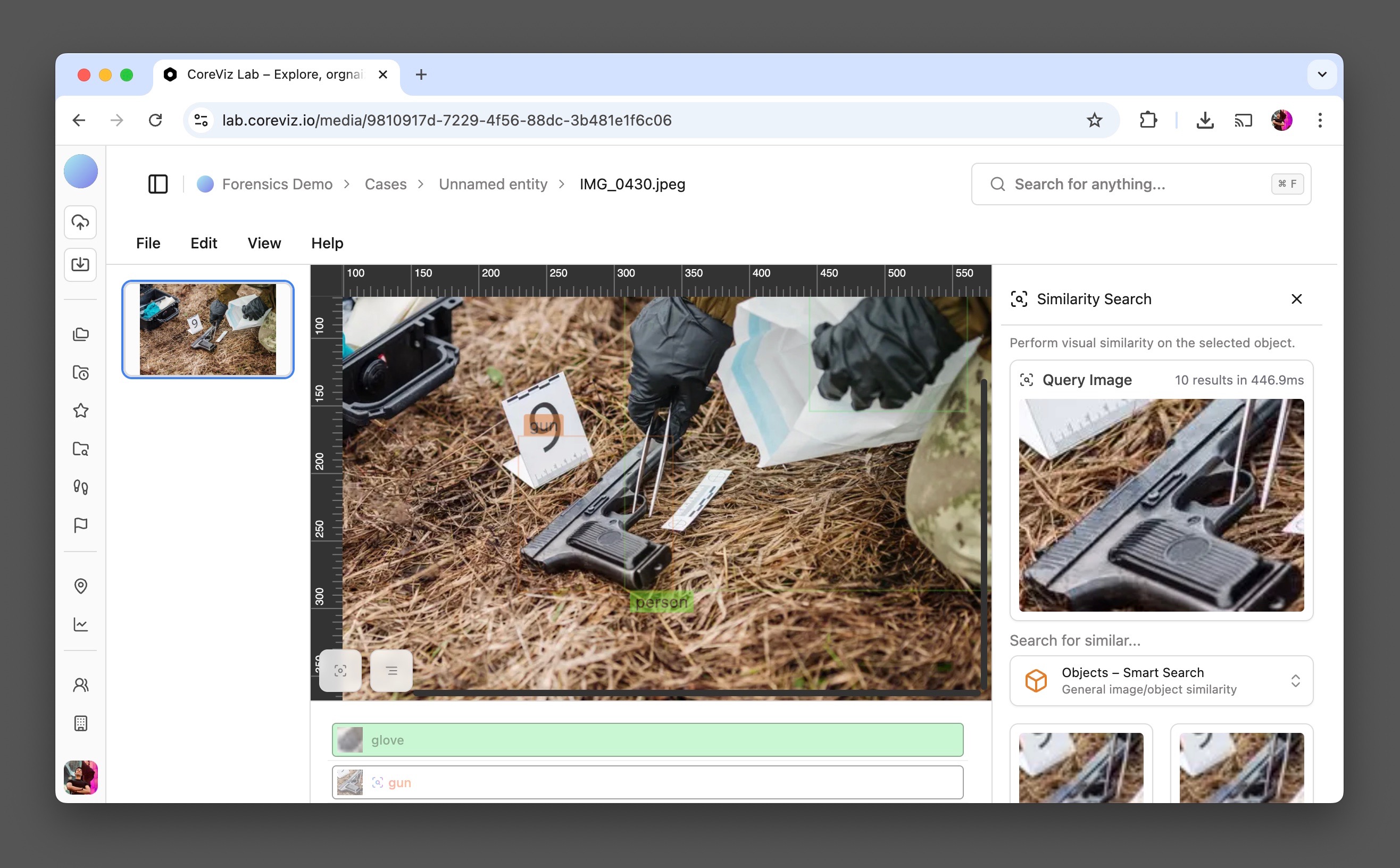Open the map location pin icon

80,586
